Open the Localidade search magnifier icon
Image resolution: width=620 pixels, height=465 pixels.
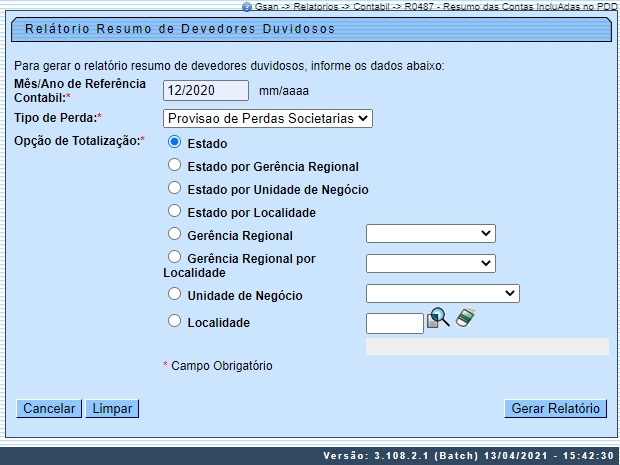(438, 318)
